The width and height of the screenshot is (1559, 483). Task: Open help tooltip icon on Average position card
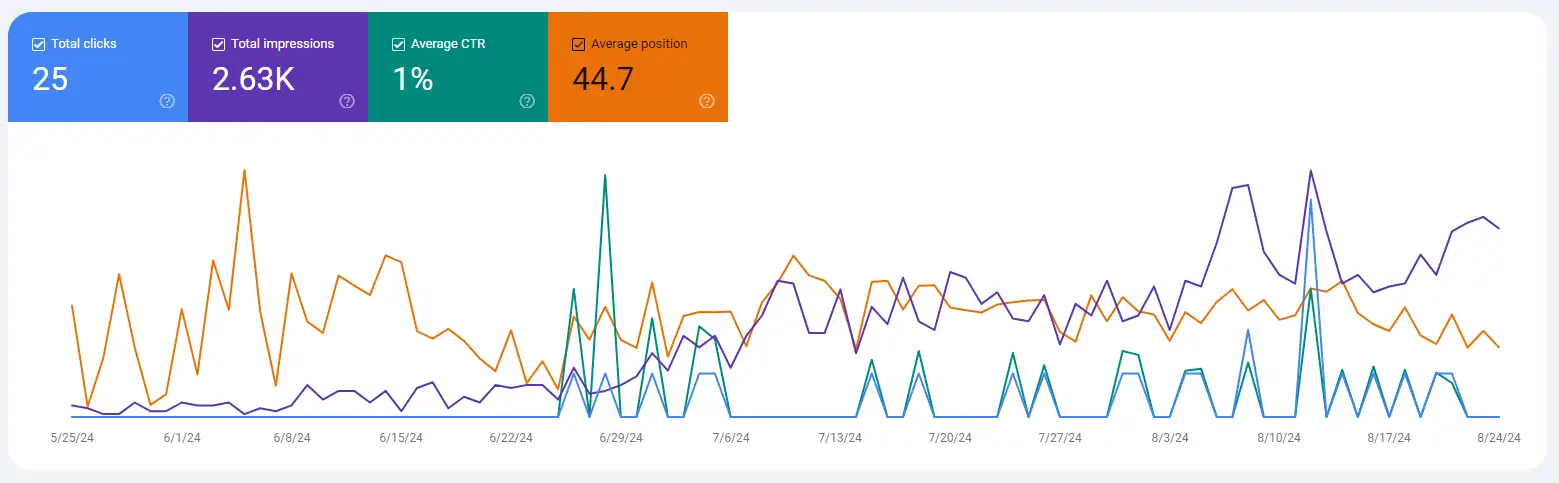click(707, 101)
